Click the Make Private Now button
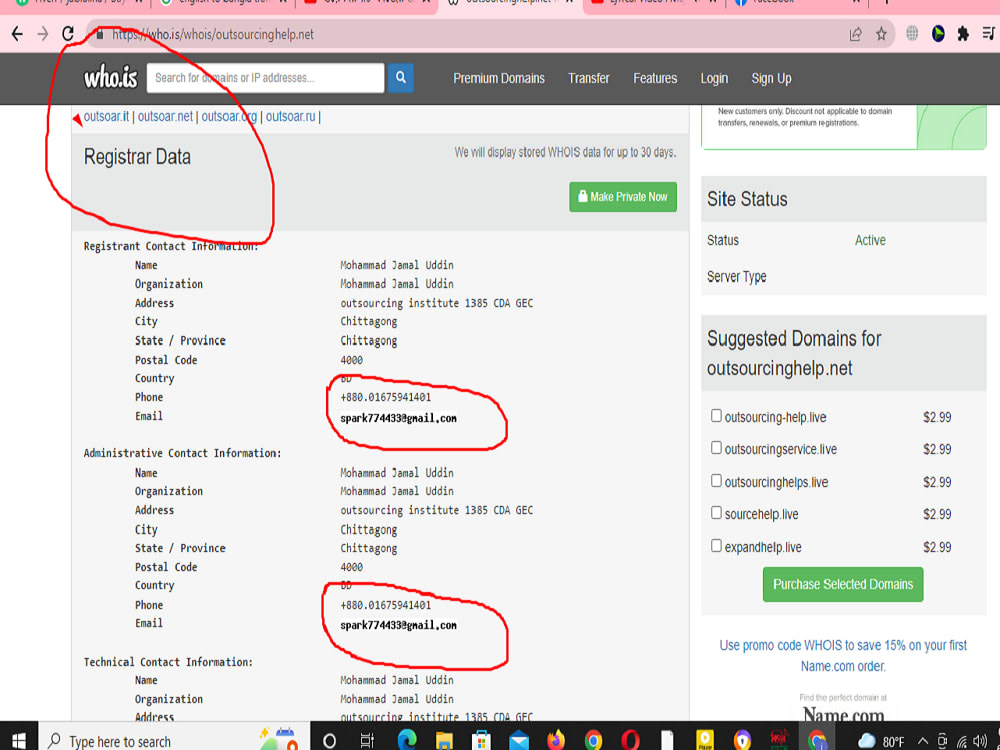The width and height of the screenshot is (1000, 750). click(623, 197)
